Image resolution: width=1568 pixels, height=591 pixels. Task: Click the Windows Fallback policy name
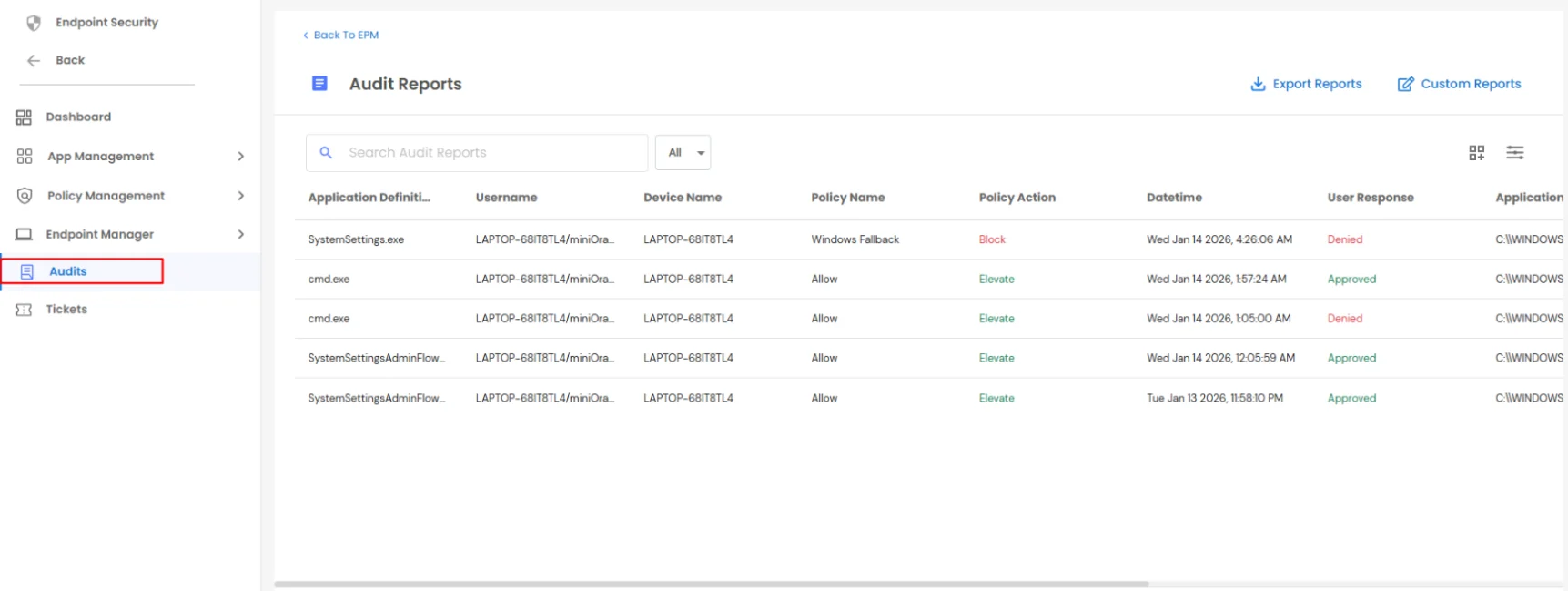pos(855,239)
